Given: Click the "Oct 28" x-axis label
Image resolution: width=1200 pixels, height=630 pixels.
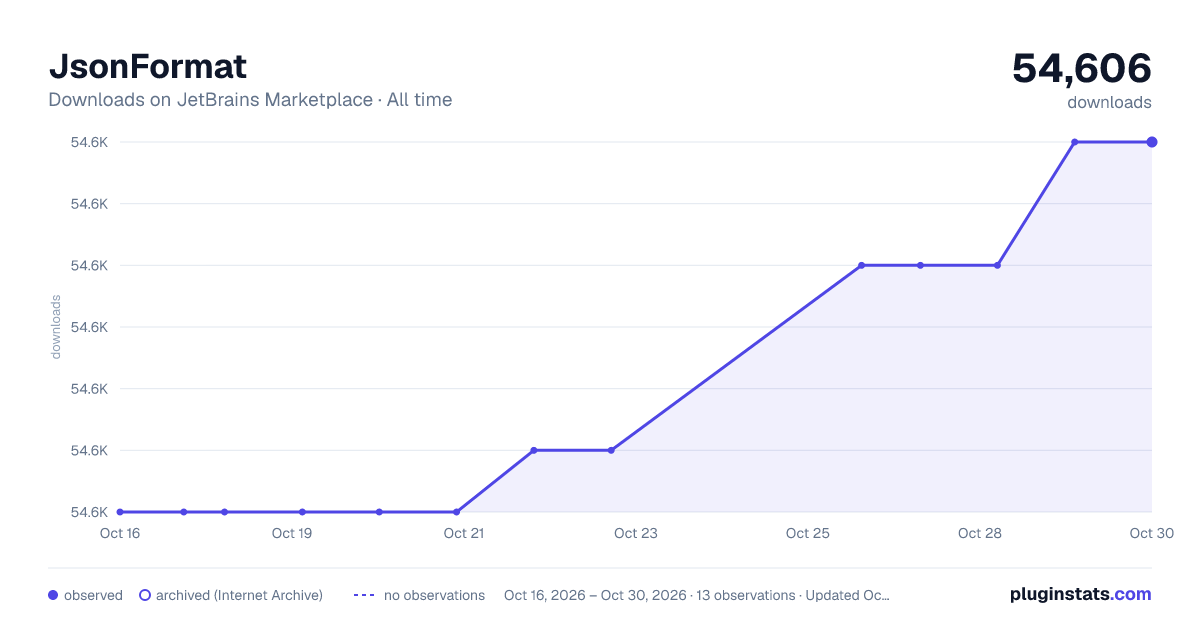Looking at the screenshot, I should pyautogui.click(x=980, y=533).
